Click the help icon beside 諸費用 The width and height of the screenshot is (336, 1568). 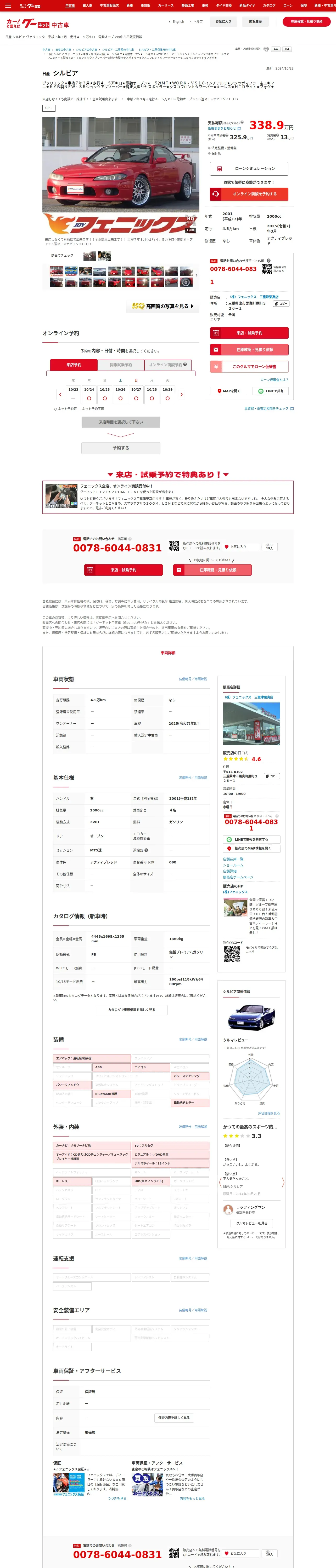(x=277, y=135)
